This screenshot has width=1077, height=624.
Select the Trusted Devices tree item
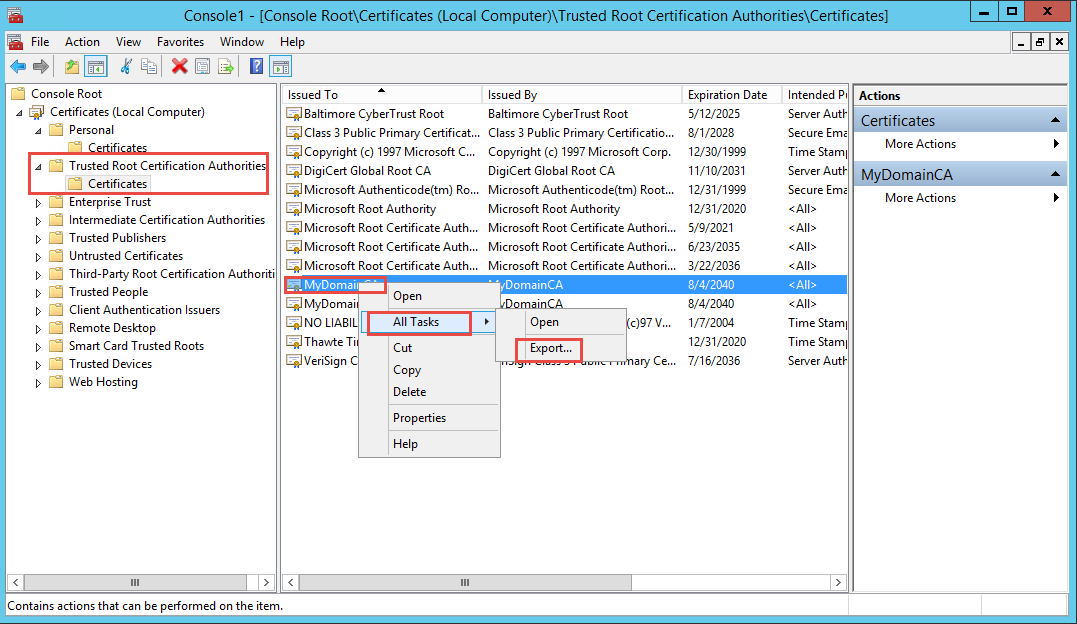click(x=111, y=364)
